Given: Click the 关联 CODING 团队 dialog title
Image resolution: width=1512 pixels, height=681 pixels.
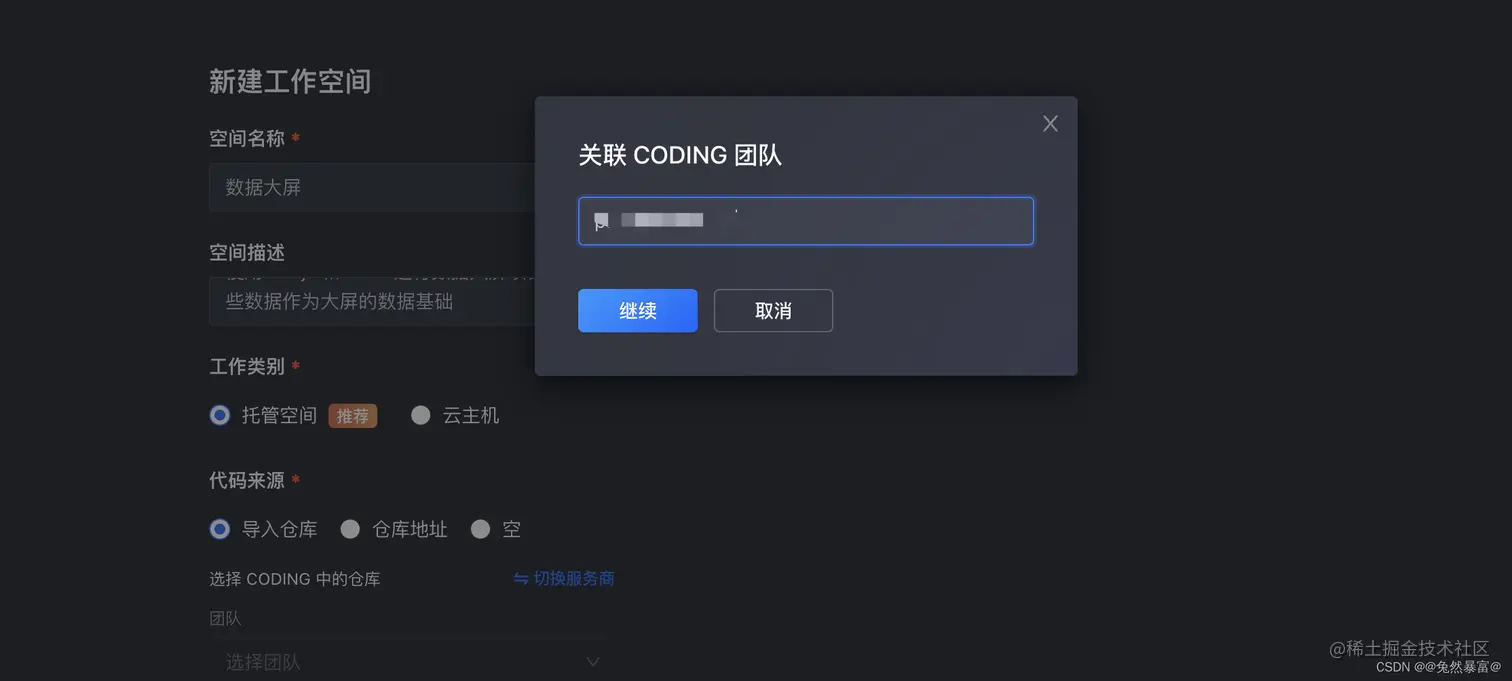Looking at the screenshot, I should tap(680, 155).
